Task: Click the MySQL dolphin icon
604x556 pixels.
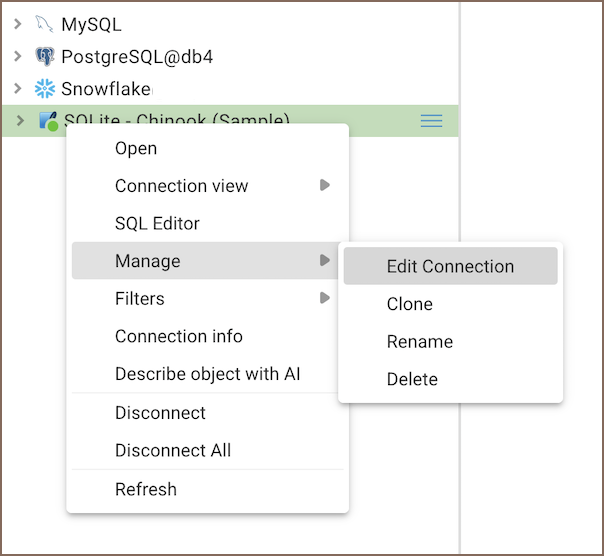Action: [x=44, y=24]
